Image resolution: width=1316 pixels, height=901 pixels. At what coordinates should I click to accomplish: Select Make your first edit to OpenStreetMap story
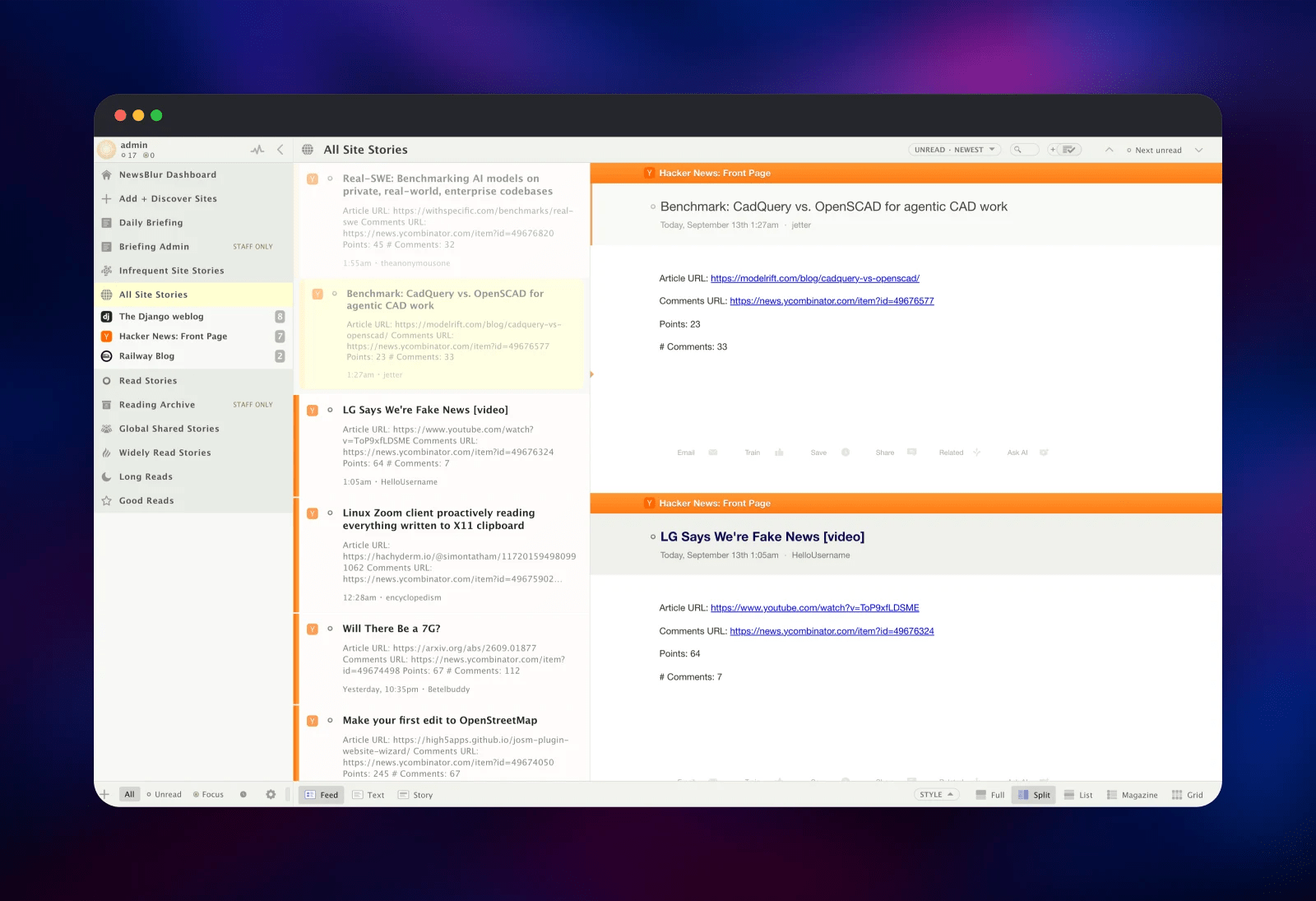coord(442,743)
